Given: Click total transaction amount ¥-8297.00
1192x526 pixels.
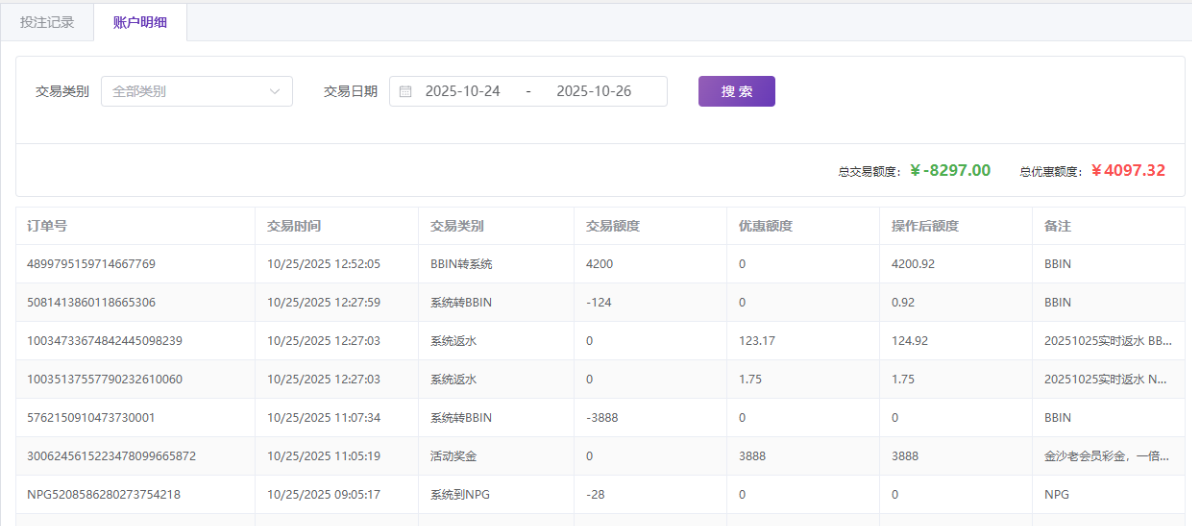Looking at the screenshot, I should [x=950, y=171].
